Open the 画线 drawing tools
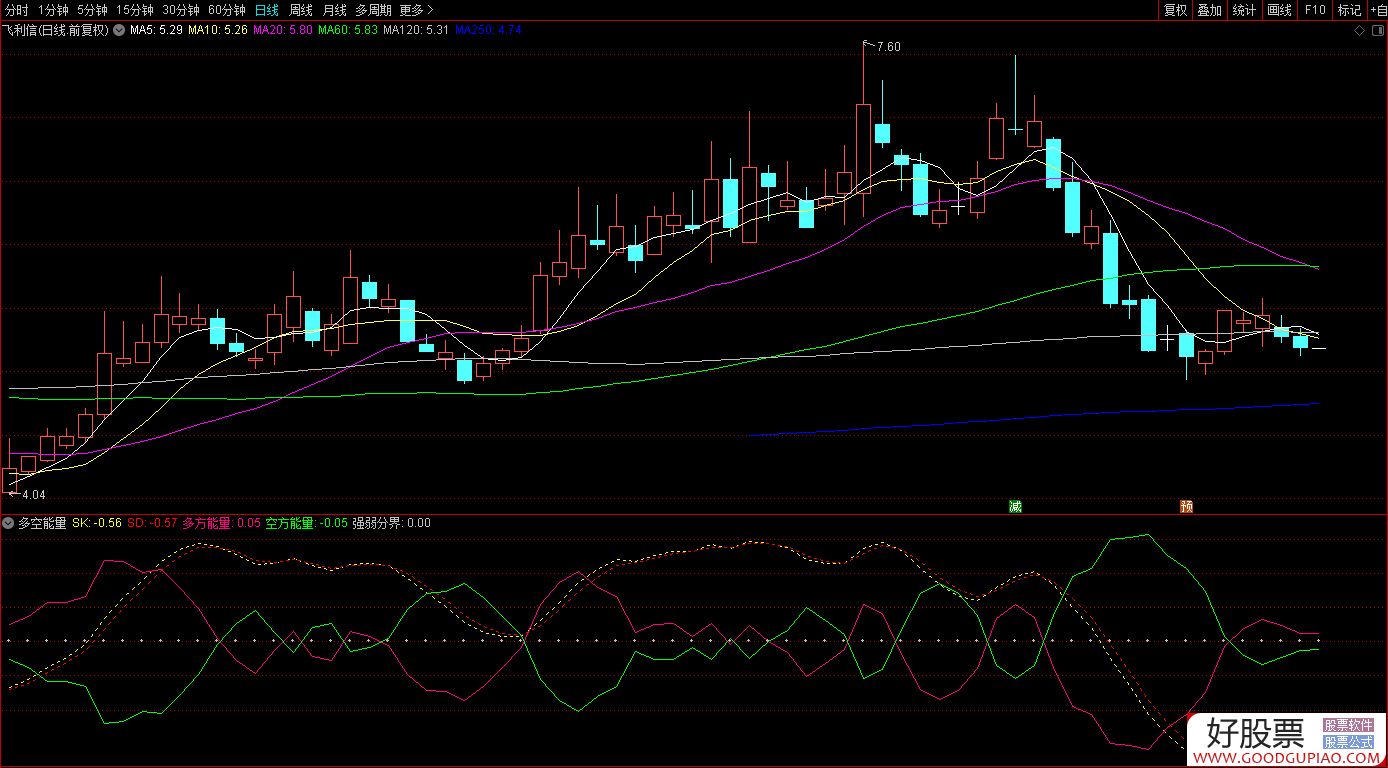 tap(1279, 10)
